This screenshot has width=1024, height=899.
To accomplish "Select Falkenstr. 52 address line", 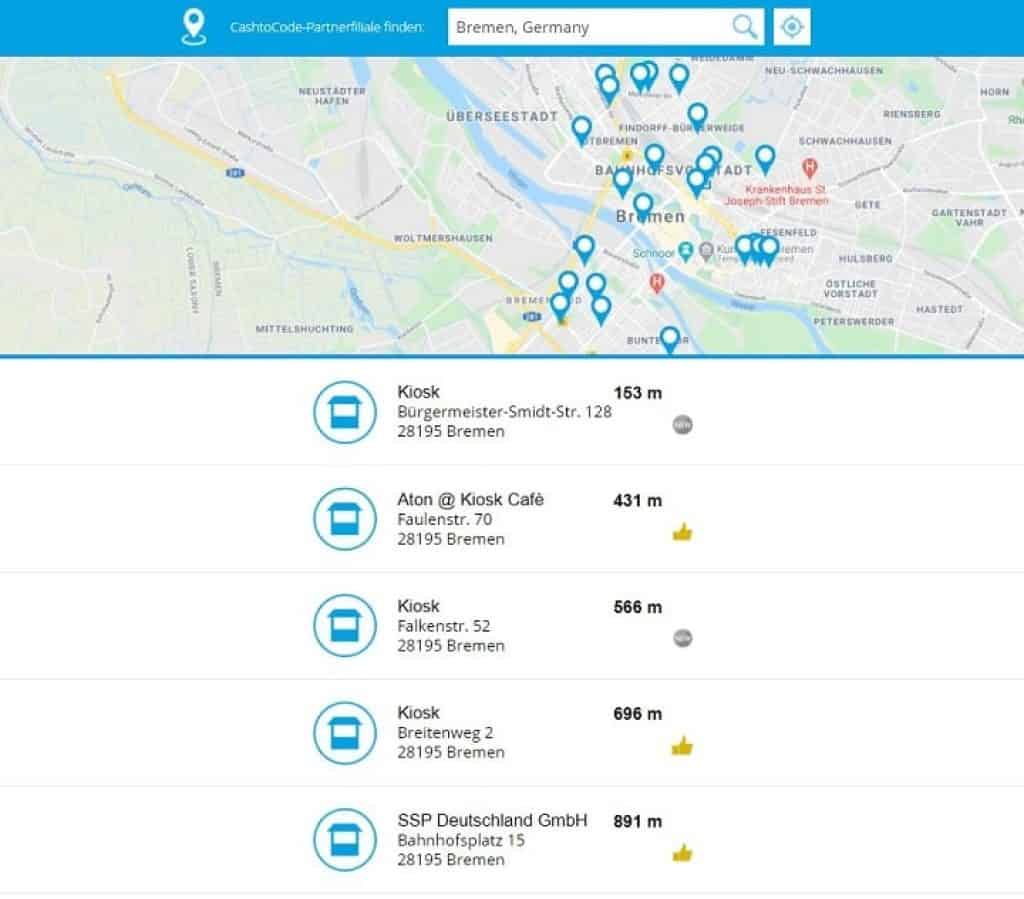I will click(443, 625).
